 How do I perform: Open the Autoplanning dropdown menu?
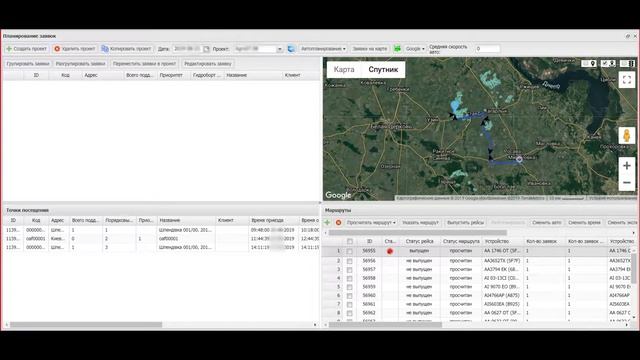323,49
